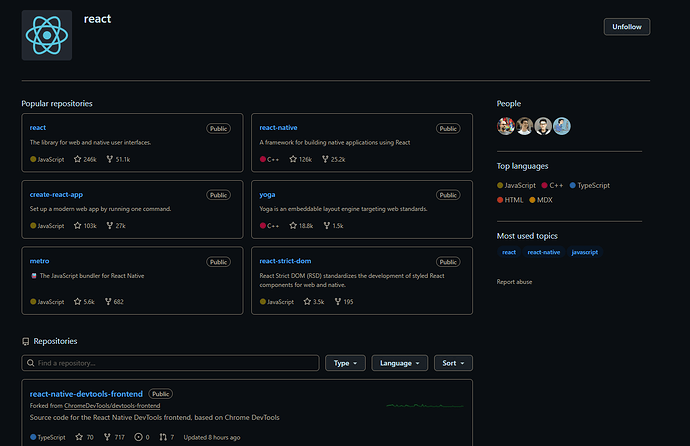The height and width of the screenshot is (446, 690).
Task: Click Public badge on metro card
Action: click(218, 262)
